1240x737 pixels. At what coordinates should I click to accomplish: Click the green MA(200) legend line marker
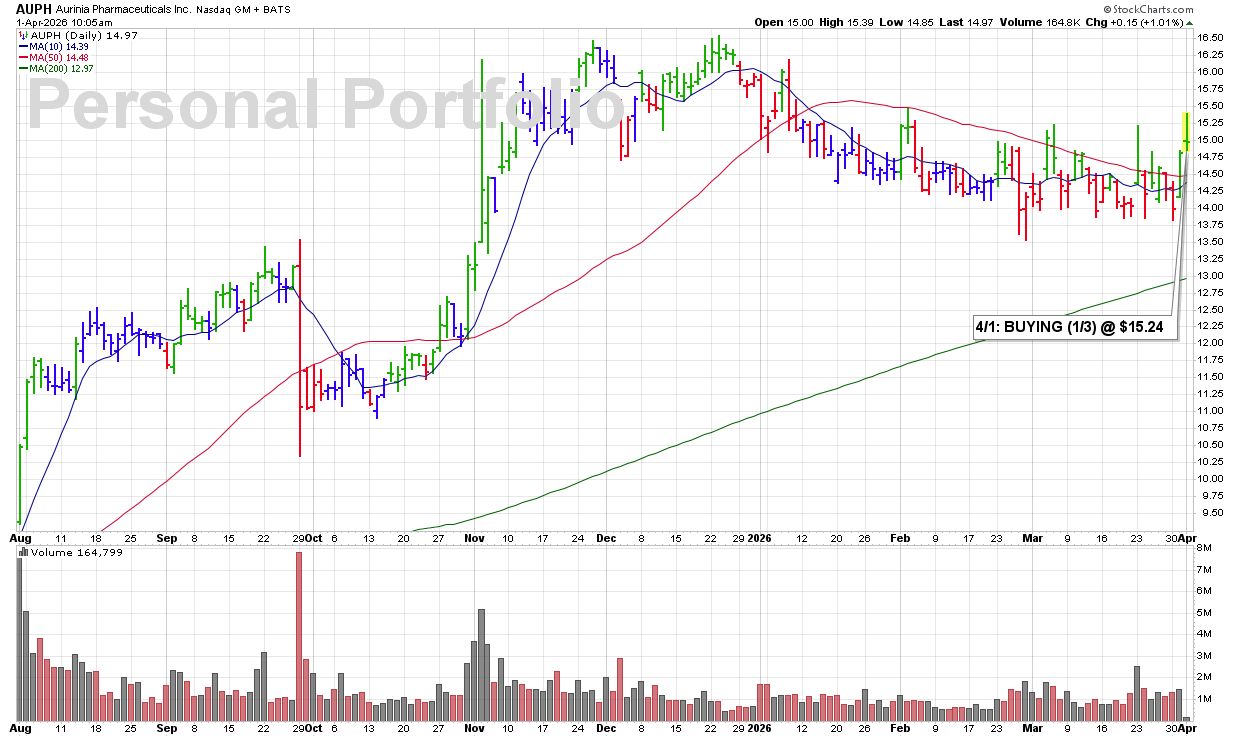point(23,68)
